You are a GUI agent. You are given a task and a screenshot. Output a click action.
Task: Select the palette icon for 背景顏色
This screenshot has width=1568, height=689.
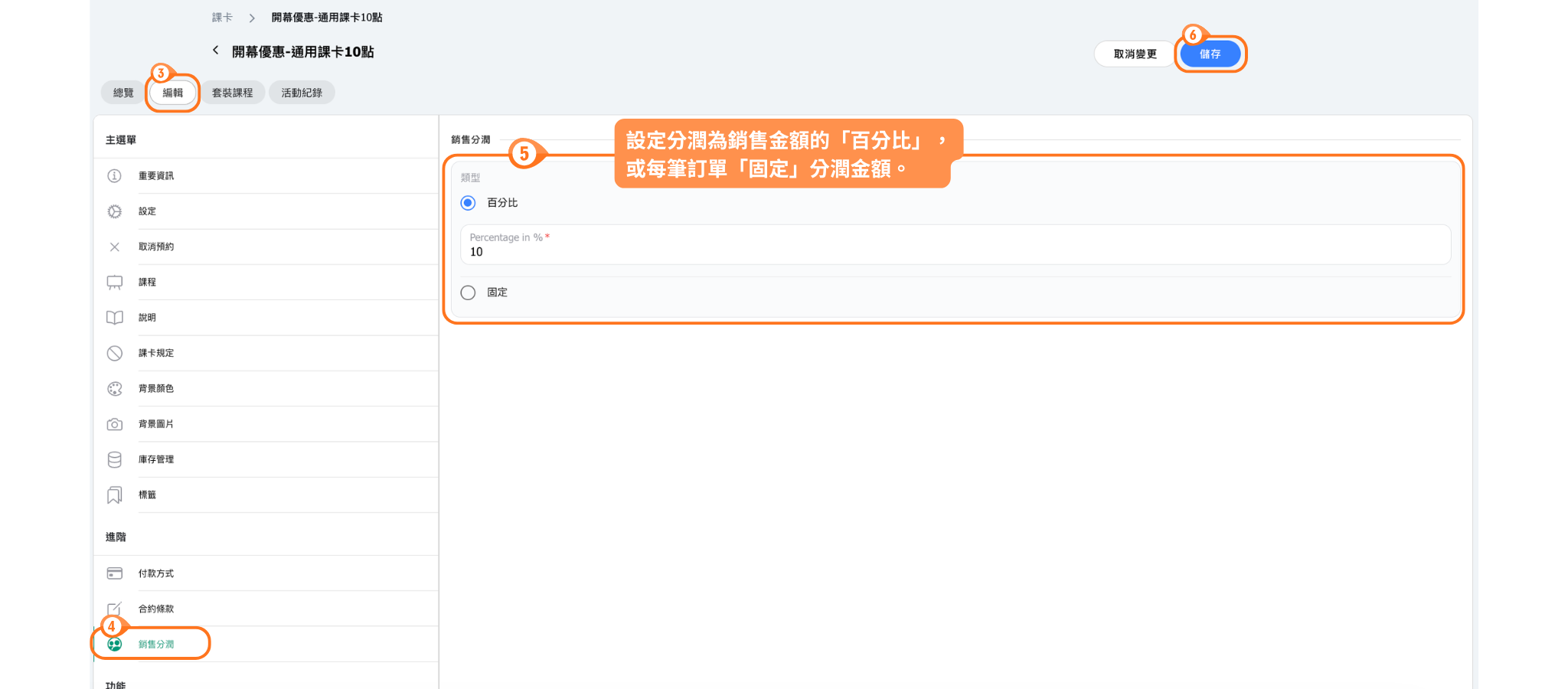click(114, 389)
